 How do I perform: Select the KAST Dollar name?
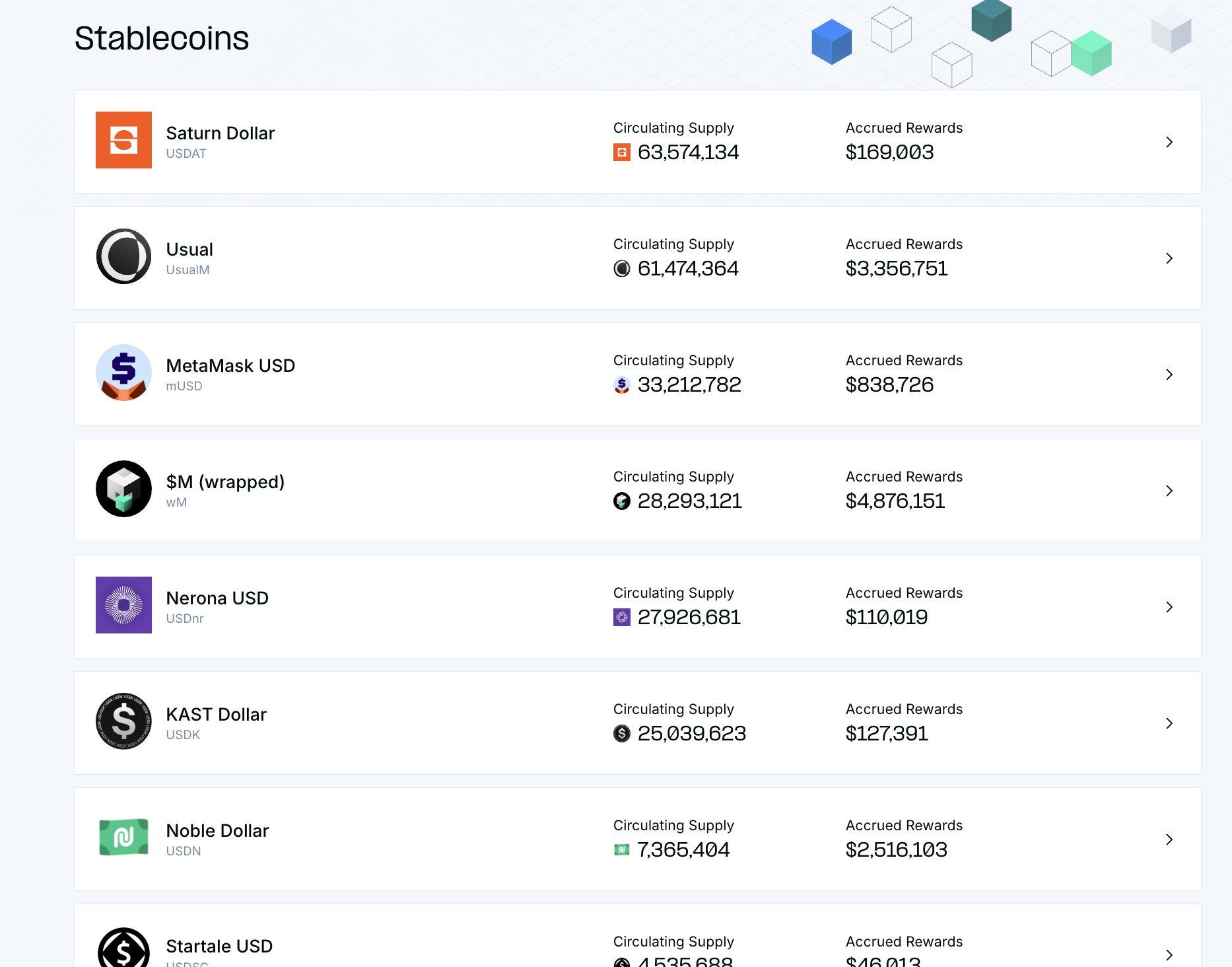217,715
